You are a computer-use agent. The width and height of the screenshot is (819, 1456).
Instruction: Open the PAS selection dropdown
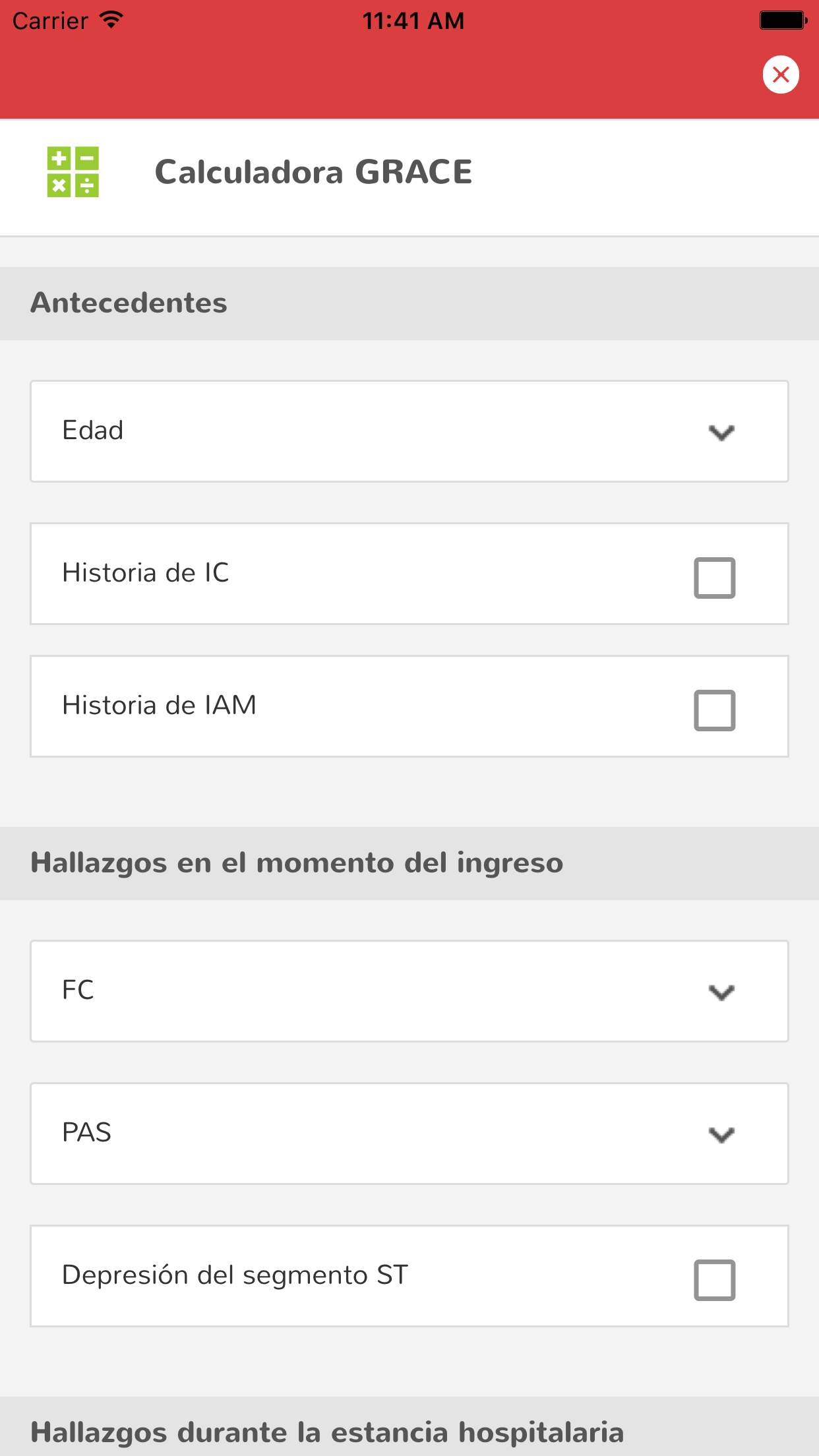(409, 1134)
